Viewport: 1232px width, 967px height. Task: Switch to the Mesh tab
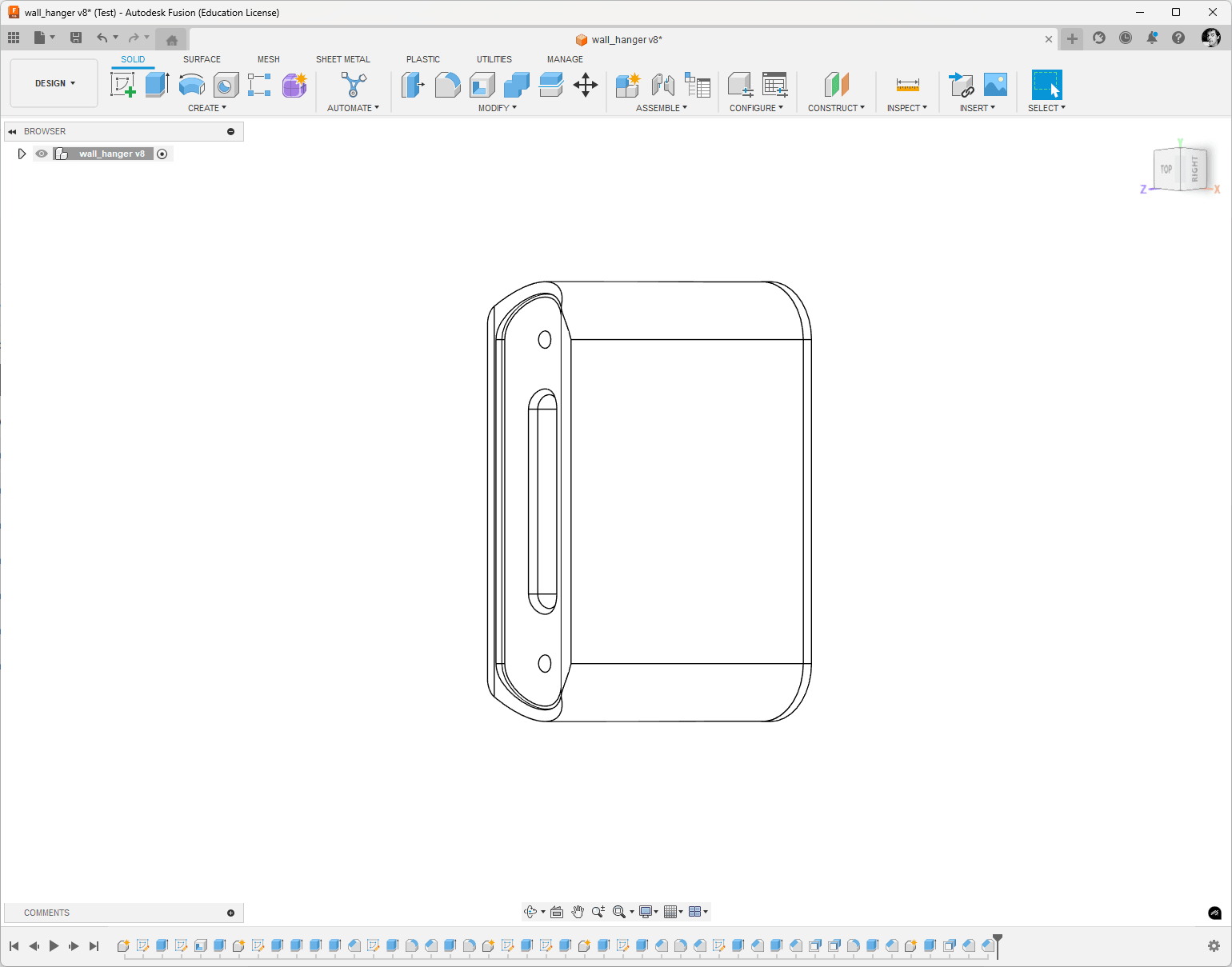(269, 59)
